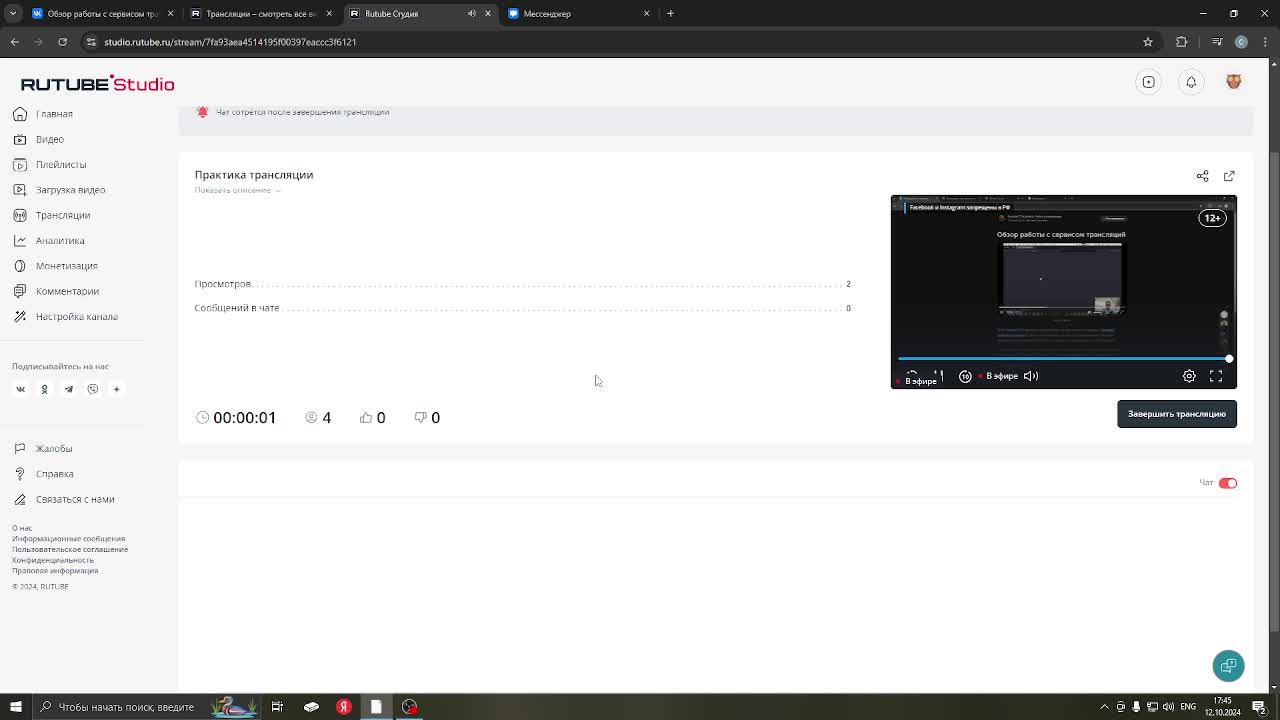
Task: Open the browser extensions icon
Action: pyautogui.click(x=1181, y=42)
